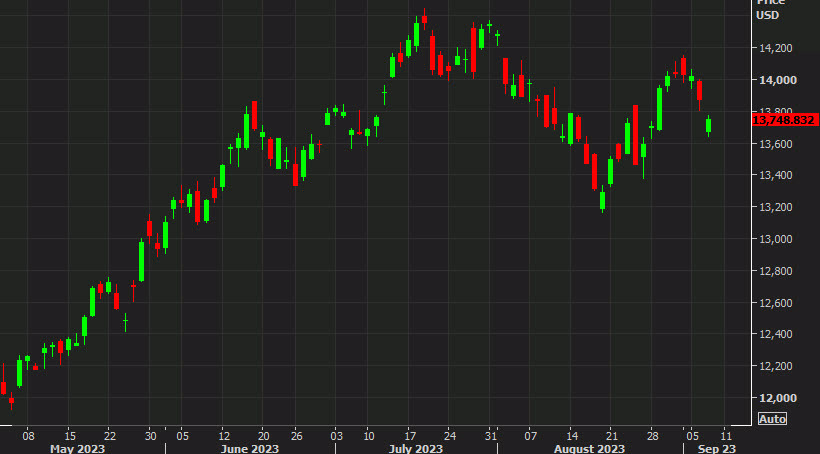The image size is (820, 454).
Task: Click the 13,200 price axis label
Action: point(776,207)
